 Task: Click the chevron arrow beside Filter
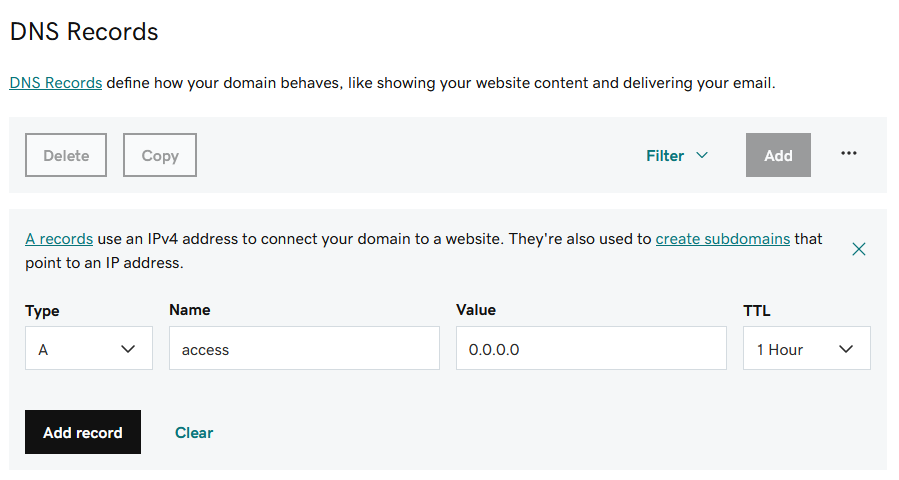tap(702, 155)
